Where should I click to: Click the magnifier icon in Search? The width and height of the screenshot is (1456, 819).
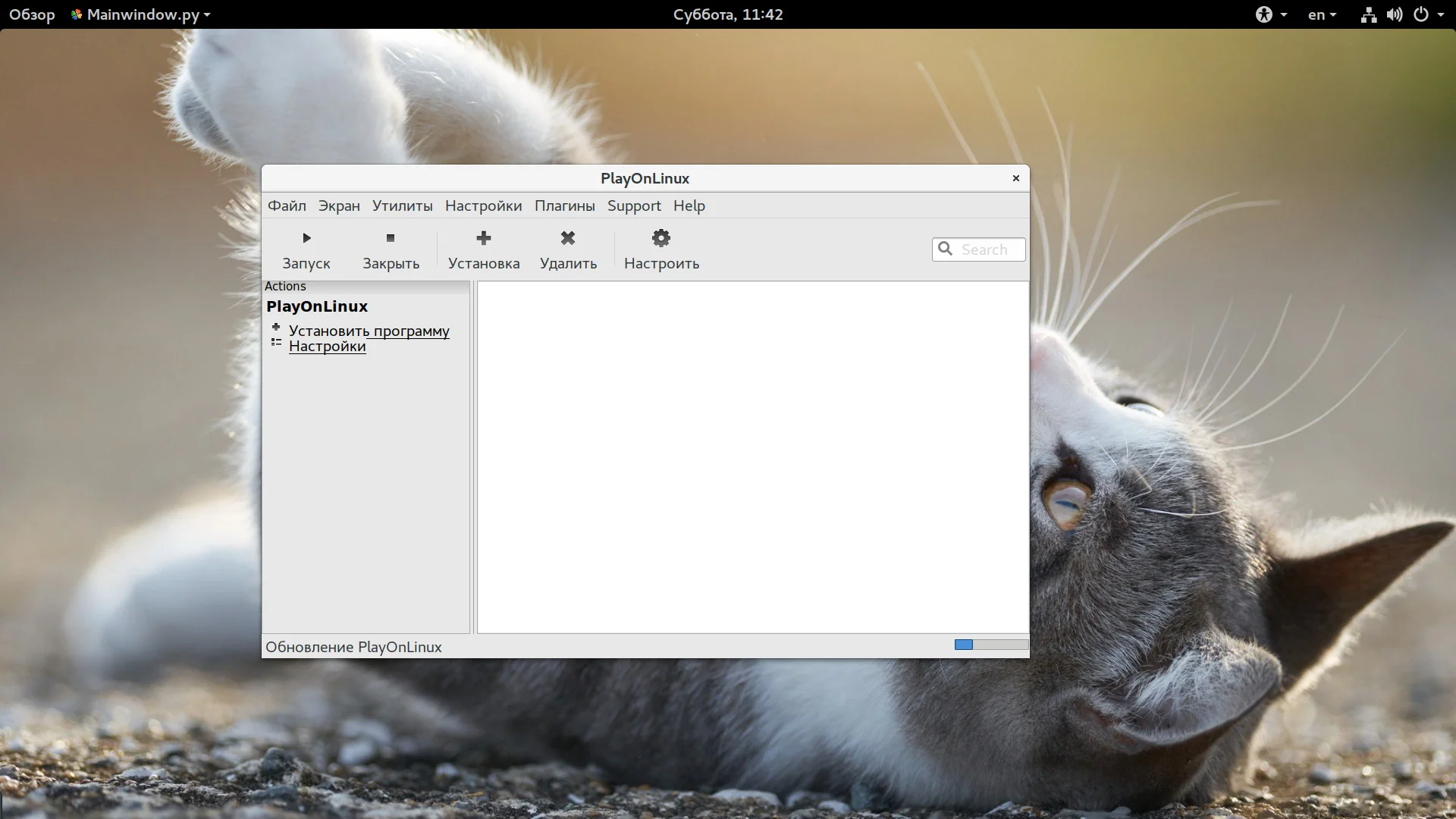945,249
